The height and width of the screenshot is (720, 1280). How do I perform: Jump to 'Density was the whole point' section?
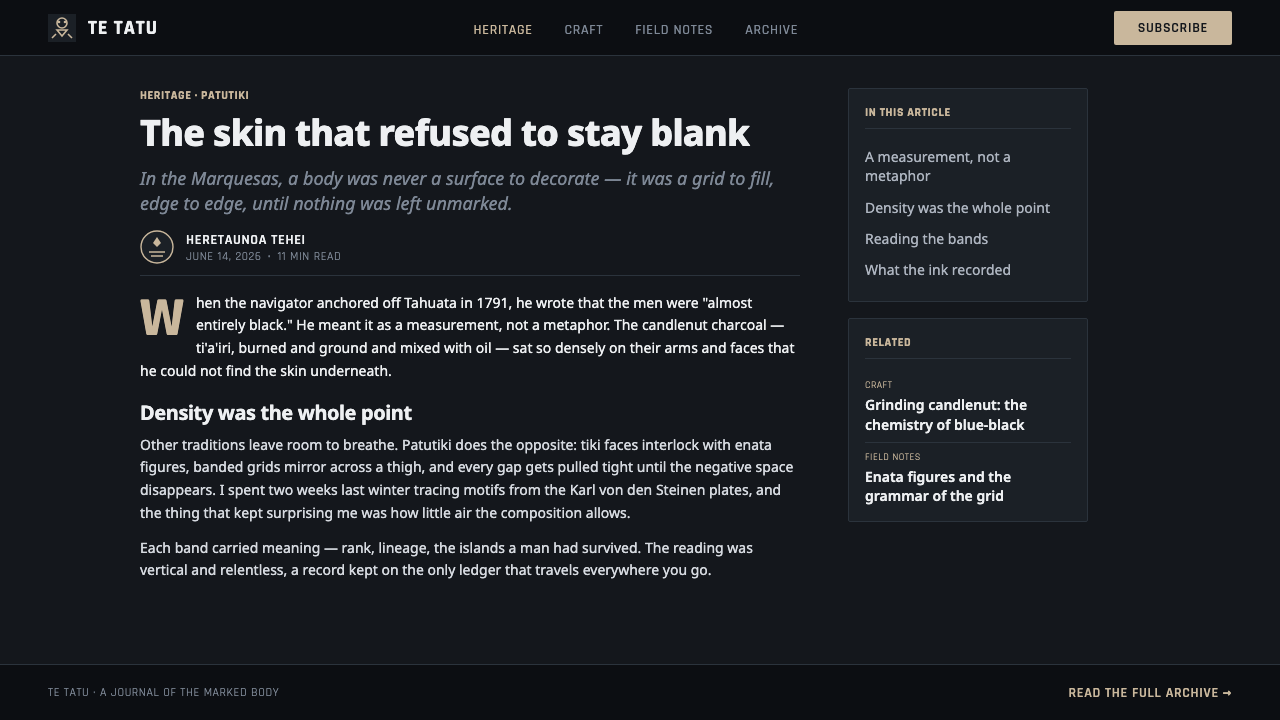tap(957, 208)
